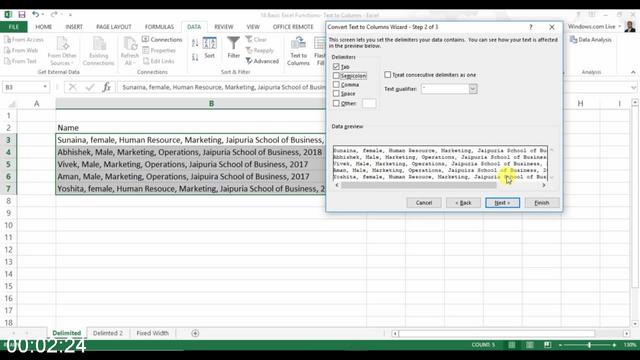The image size is (640, 360).
Task: Switch to the FORMULAS tab
Action: pyautogui.click(x=159, y=27)
